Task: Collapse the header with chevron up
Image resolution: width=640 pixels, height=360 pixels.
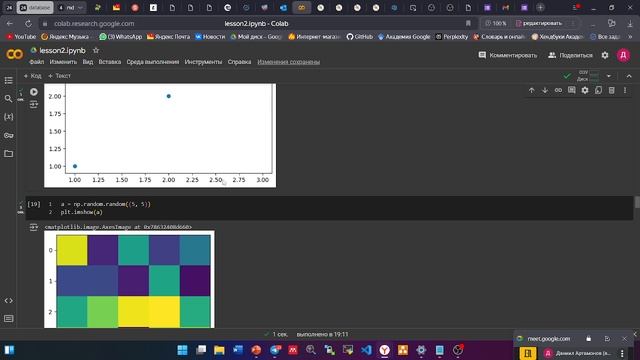Action: [629, 76]
